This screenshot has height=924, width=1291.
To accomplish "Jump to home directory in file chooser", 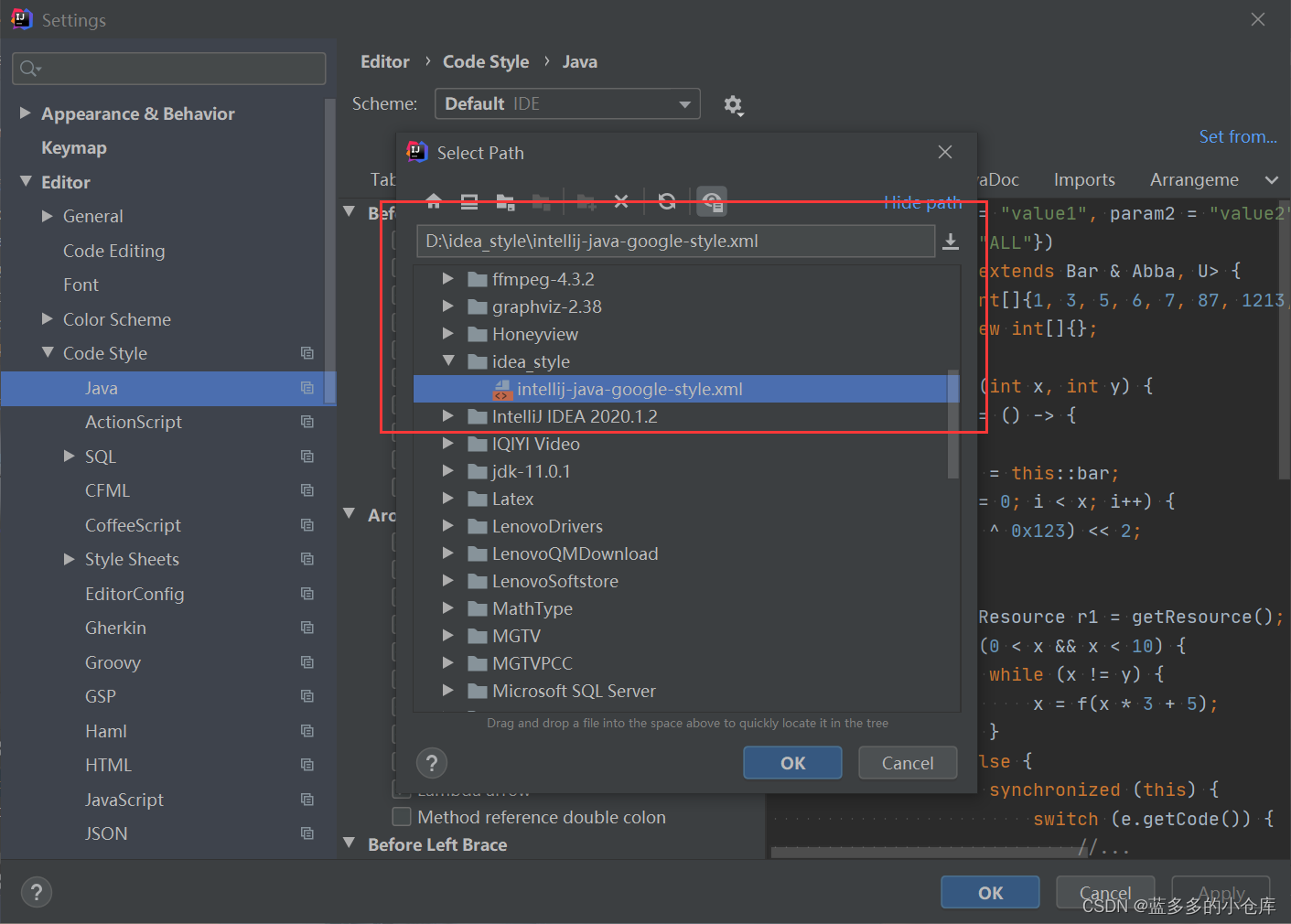I will (433, 201).
